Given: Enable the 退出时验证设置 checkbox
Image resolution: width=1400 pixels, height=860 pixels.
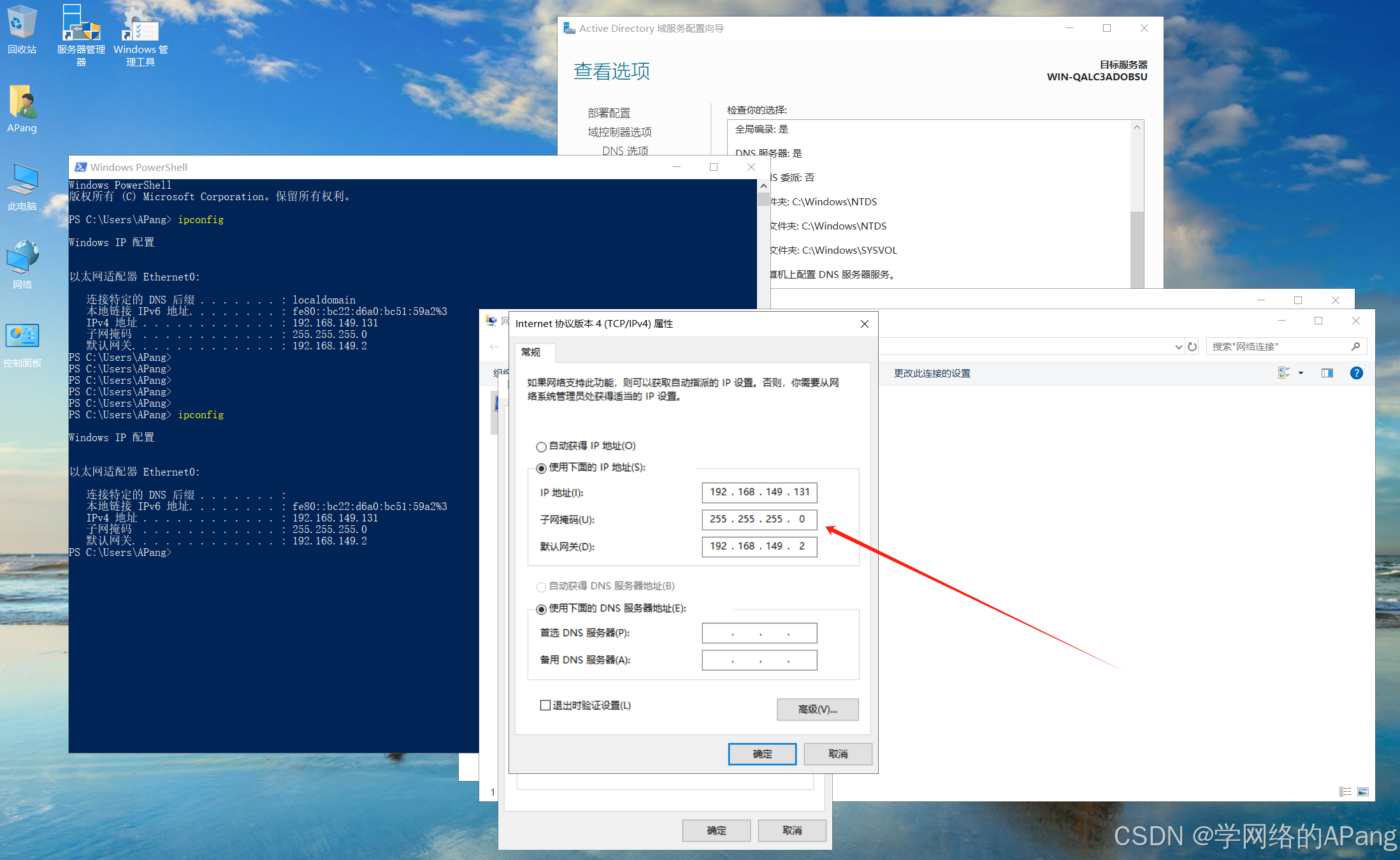Looking at the screenshot, I should 545,705.
